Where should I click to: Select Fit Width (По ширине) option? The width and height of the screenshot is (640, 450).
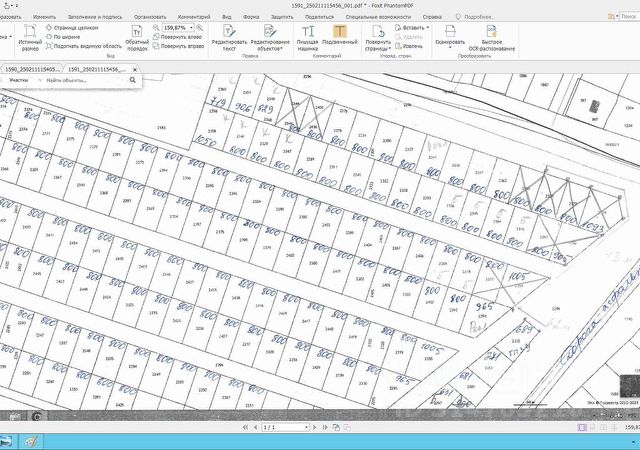(63, 37)
